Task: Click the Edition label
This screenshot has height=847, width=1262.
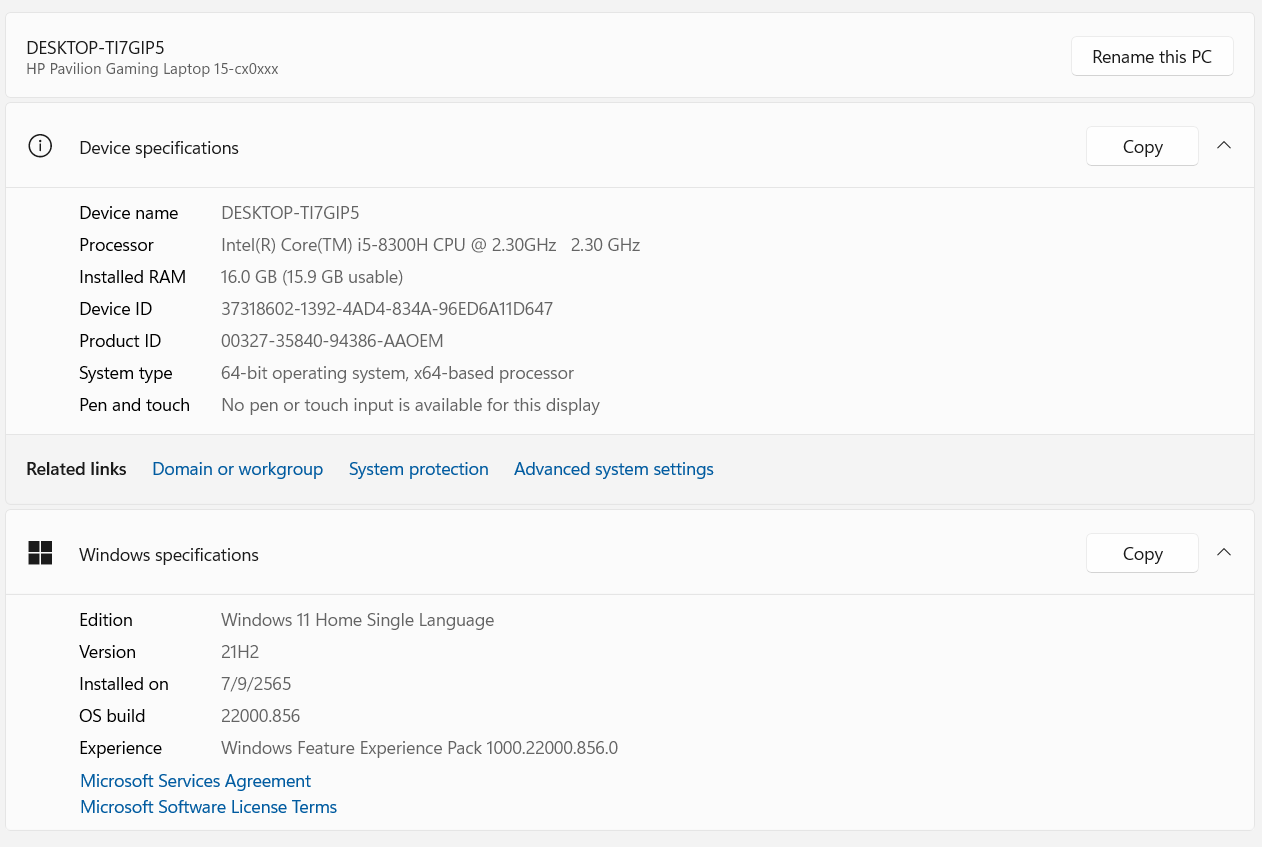Action: point(106,620)
